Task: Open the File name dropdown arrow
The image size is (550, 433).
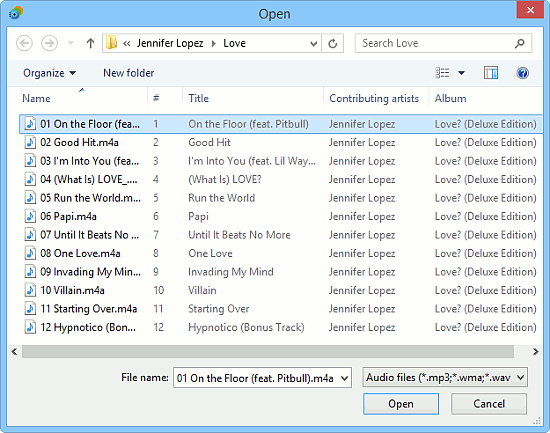Action: [345, 378]
